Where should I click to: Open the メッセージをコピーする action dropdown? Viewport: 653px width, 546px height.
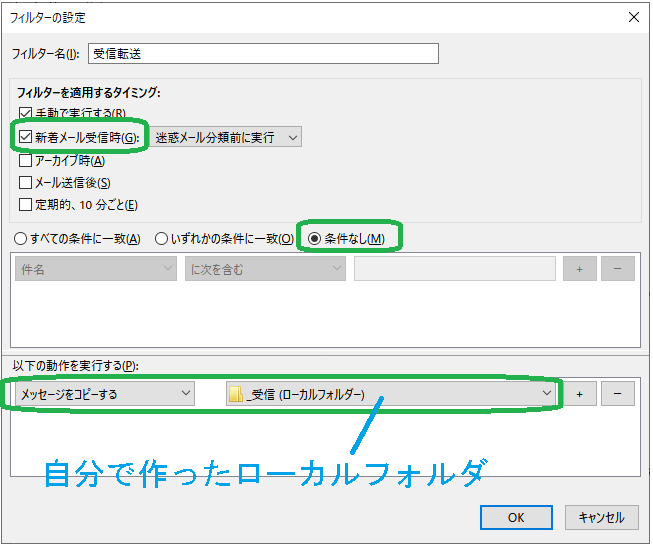click(x=103, y=394)
